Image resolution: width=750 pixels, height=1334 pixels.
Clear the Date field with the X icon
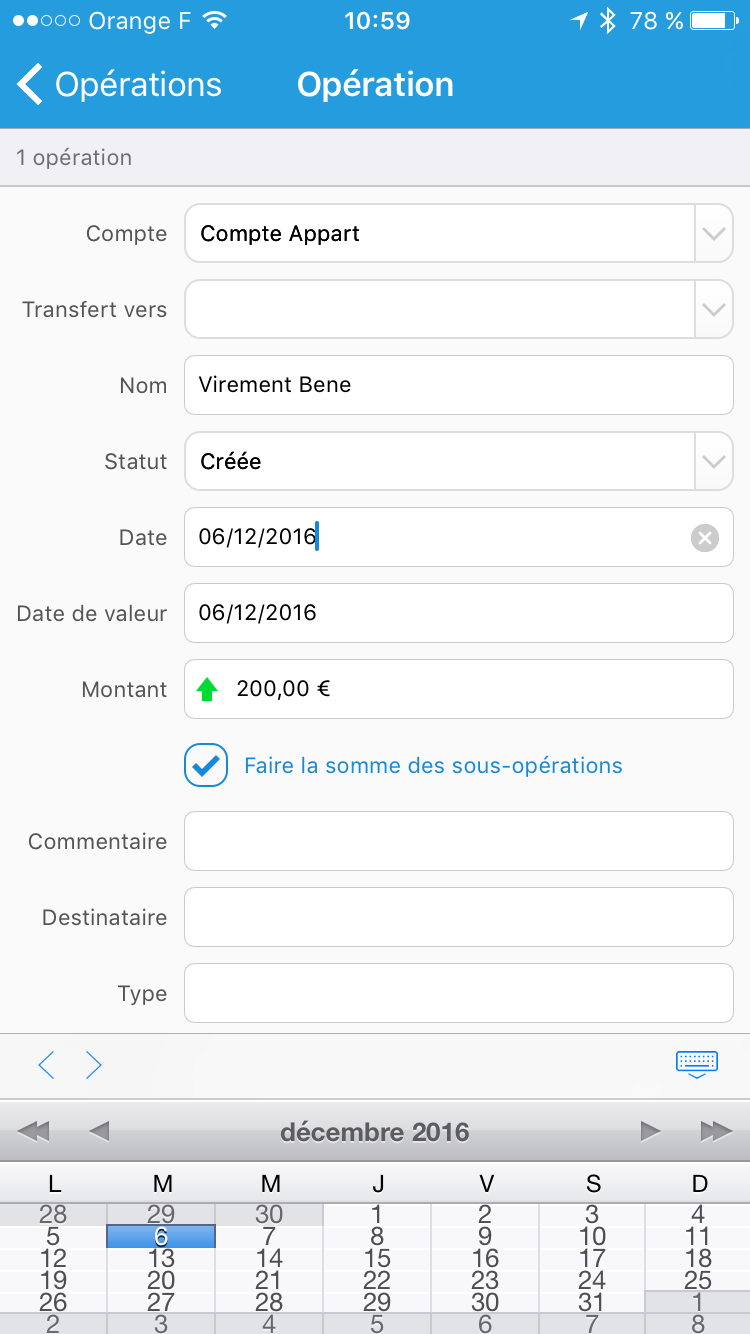(705, 538)
